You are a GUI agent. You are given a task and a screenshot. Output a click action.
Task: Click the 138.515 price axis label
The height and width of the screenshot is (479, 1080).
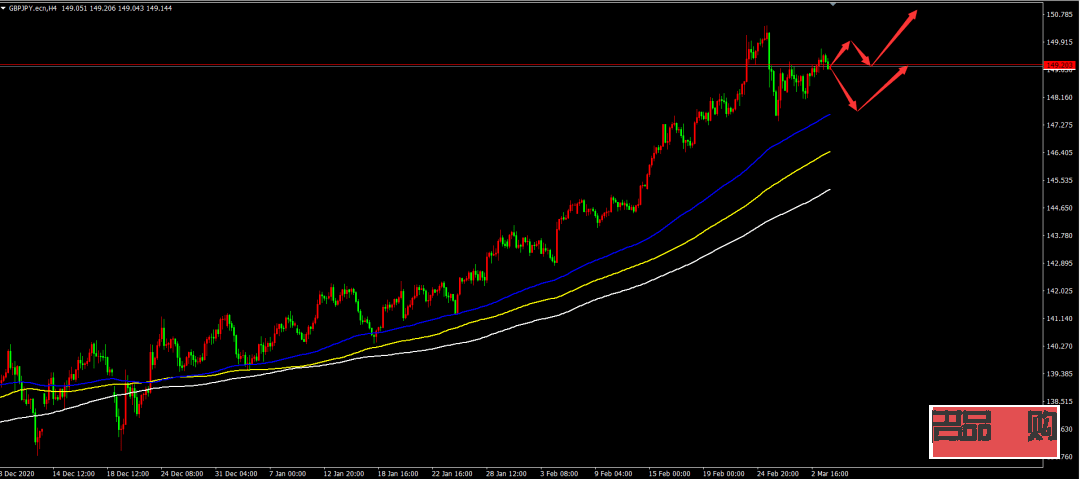tap(1060, 401)
